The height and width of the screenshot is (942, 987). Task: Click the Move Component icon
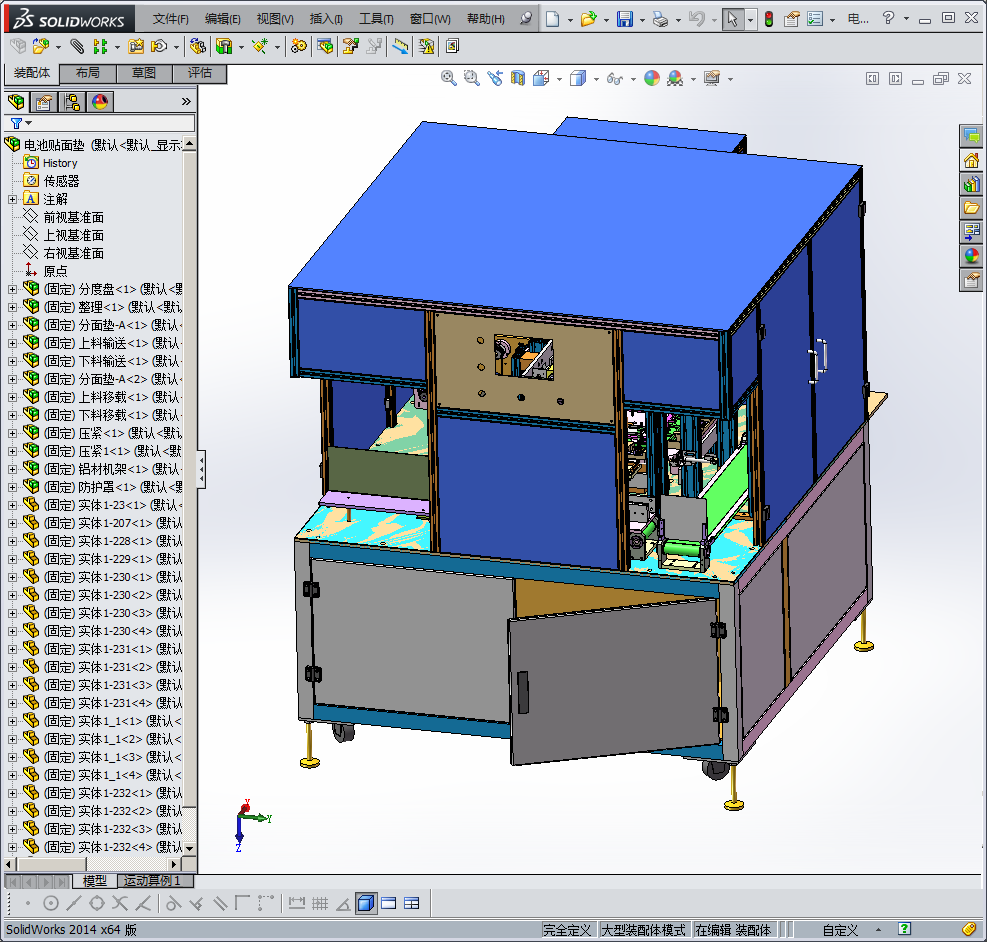pyautogui.click(x=159, y=46)
